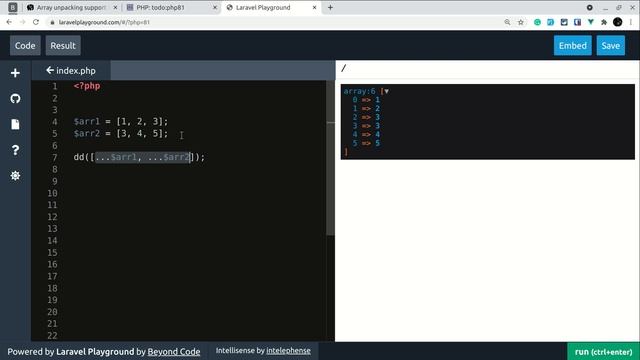Switch to the Array unpacking support tab
This screenshot has height=360, width=640.
(71, 7)
